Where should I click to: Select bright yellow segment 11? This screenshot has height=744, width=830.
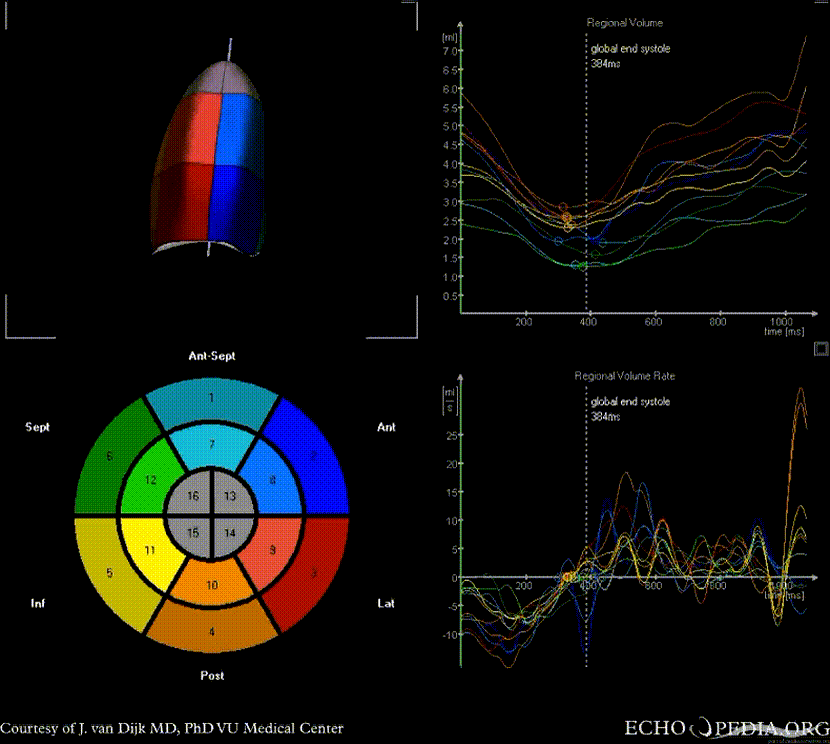[150, 550]
